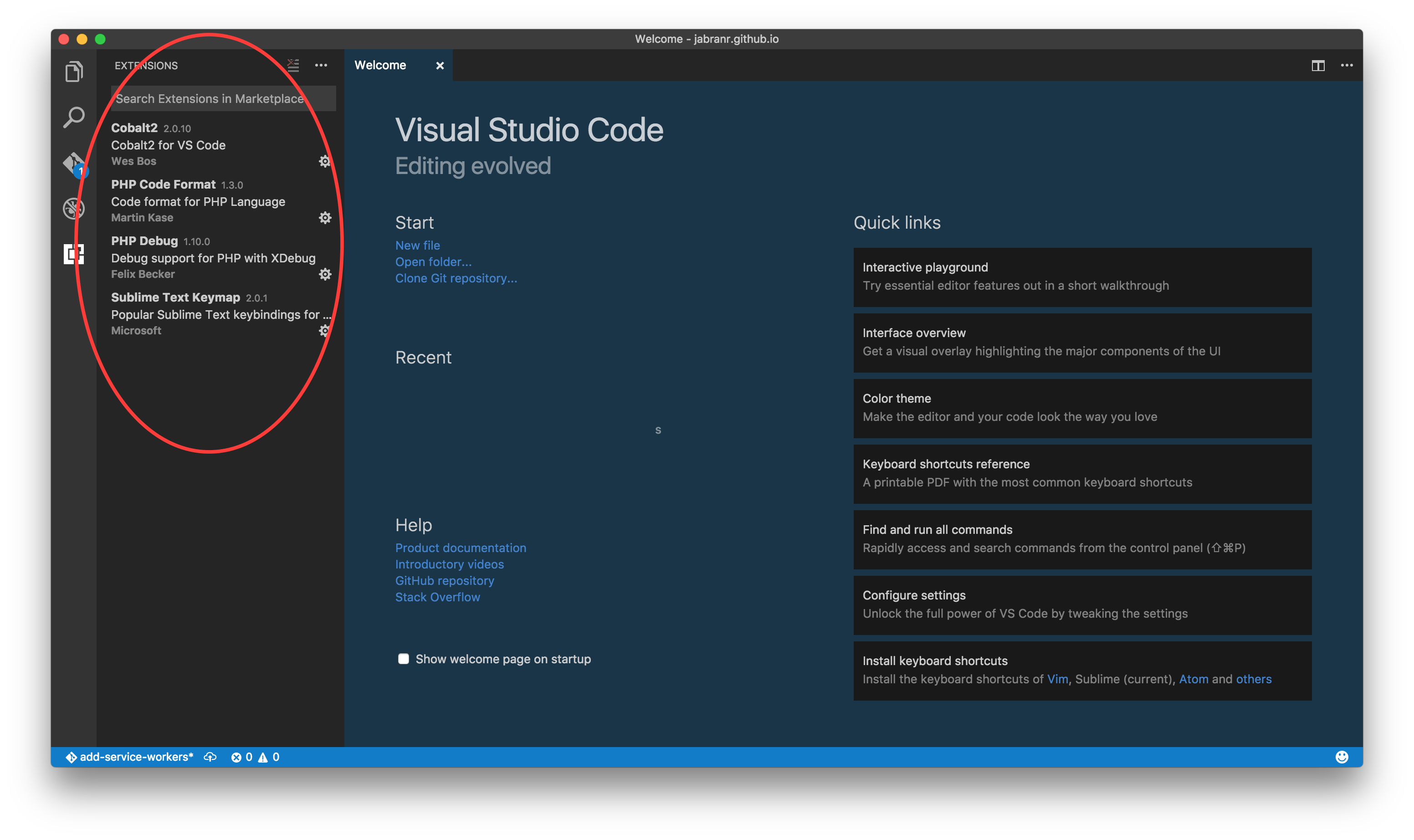Open the Cobalt2 extension gear menu
The height and width of the screenshot is (840, 1414).
point(324,161)
